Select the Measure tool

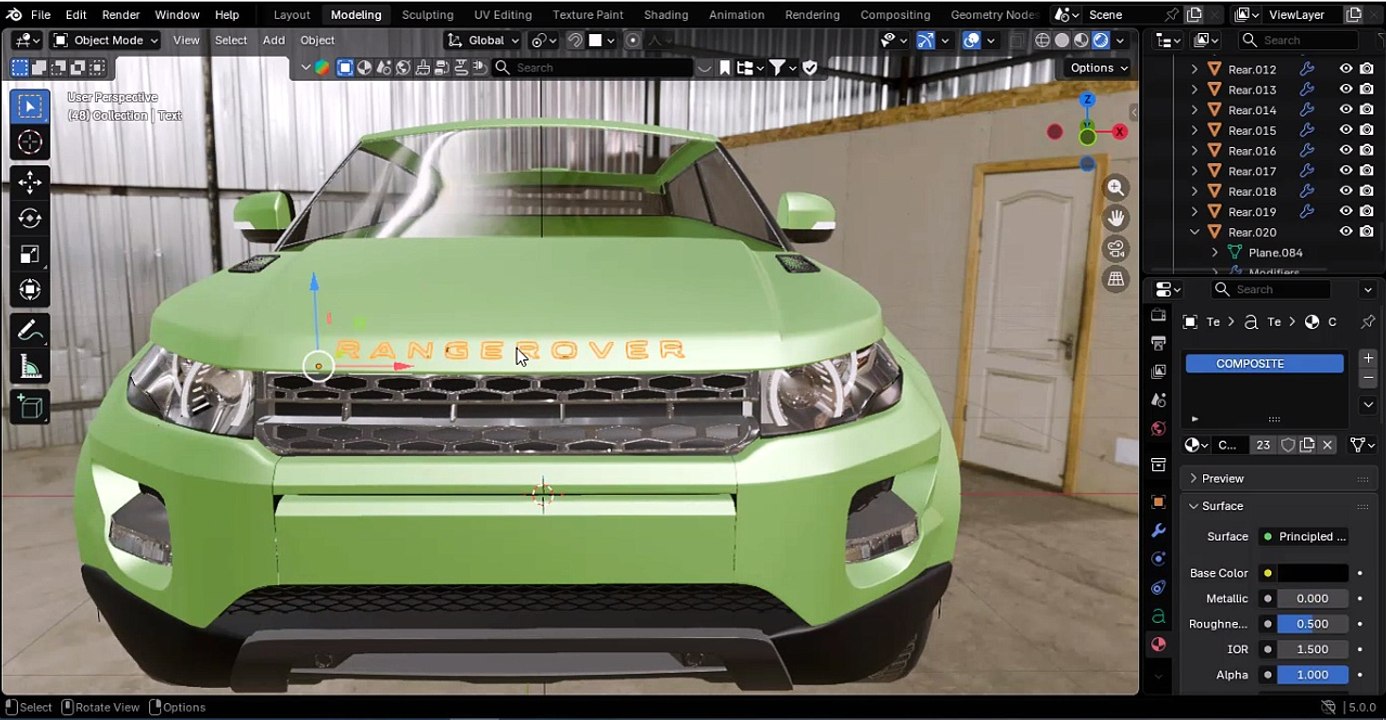30,367
